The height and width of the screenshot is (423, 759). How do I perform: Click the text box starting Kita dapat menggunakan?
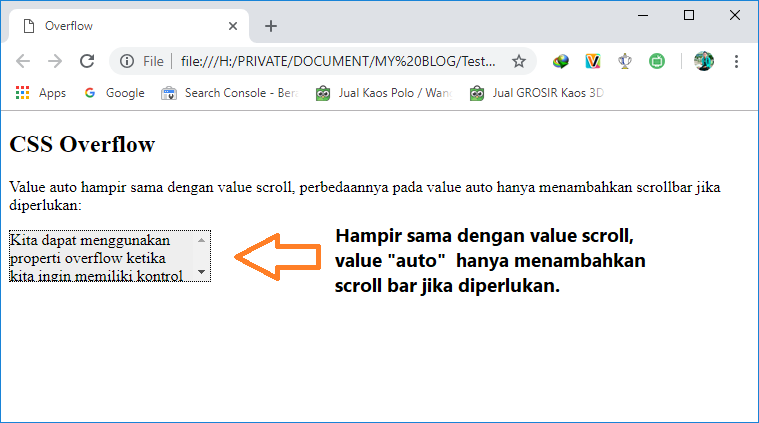tap(110, 256)
